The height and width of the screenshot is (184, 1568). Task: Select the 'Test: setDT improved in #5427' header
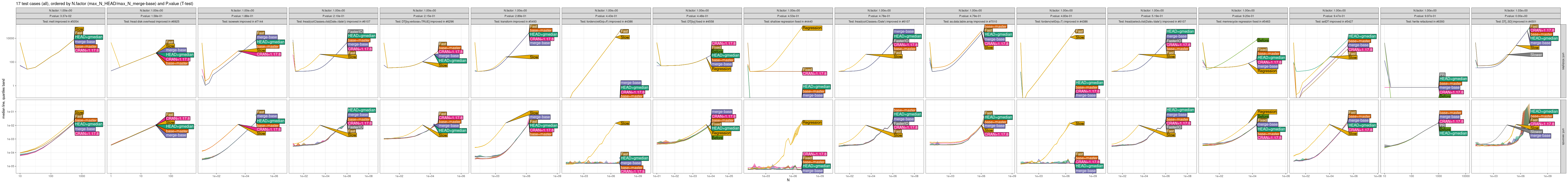pos(1334,21)
